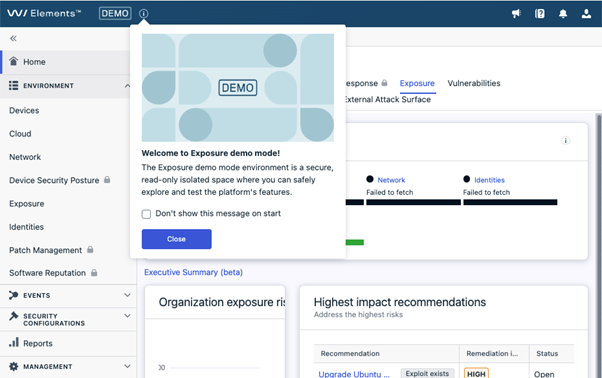The image size is (602, 378).
Task: Click the megaphone announcements icon
Action: 516,14
